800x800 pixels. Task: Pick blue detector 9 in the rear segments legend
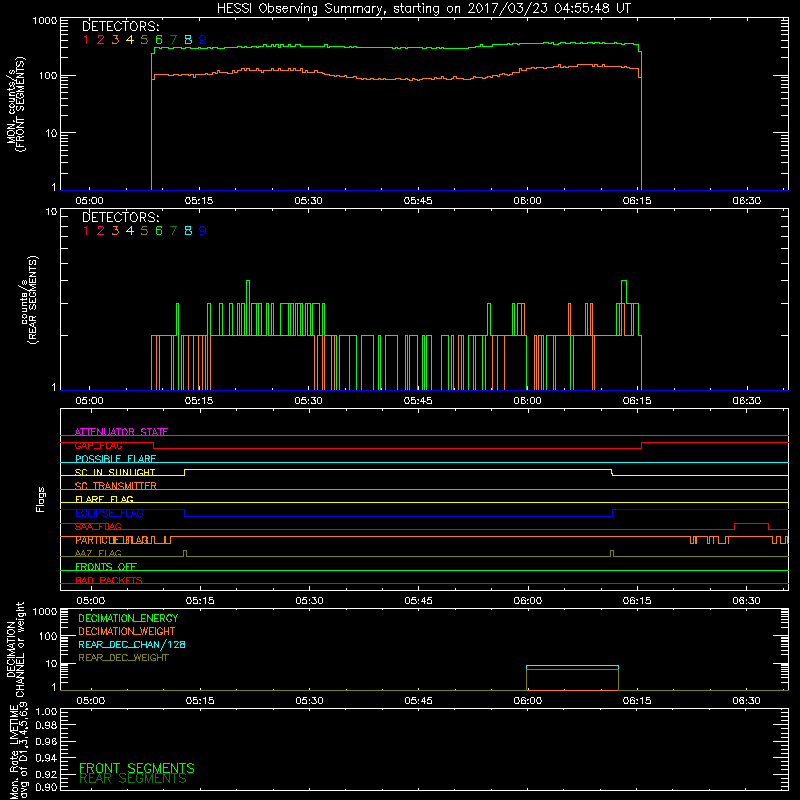(x=203, y=231)
